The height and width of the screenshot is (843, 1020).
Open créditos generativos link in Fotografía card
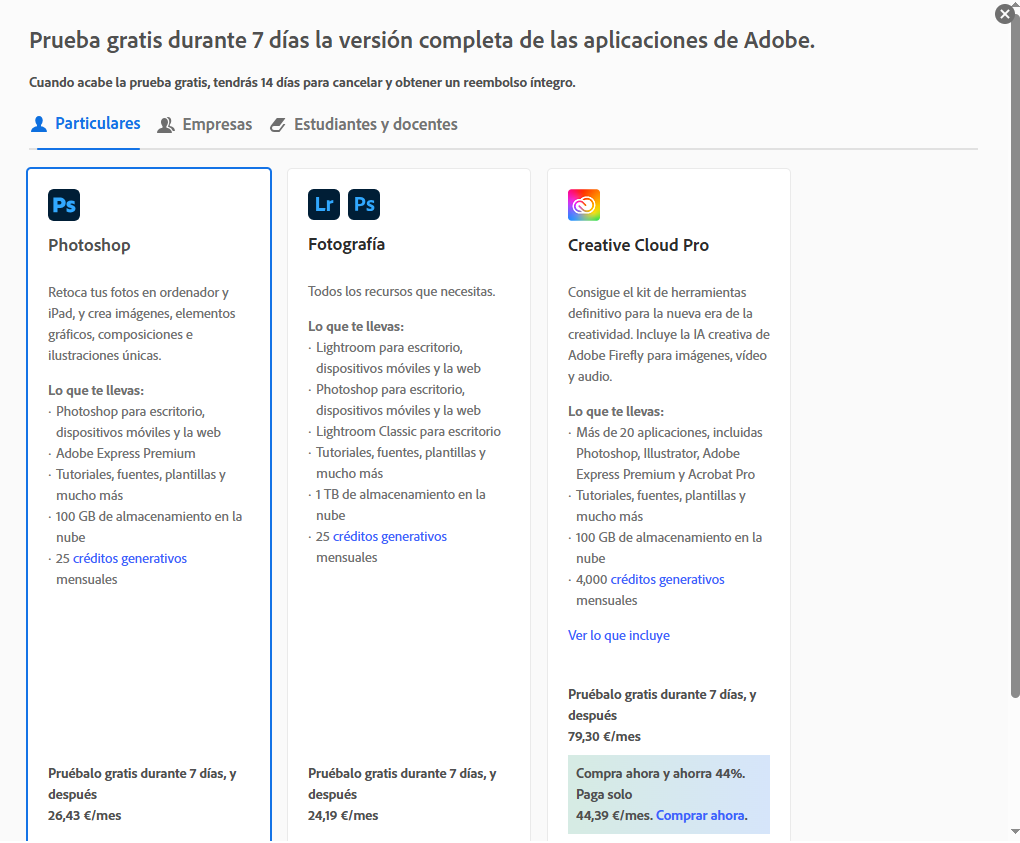click(x=390, y=537)
